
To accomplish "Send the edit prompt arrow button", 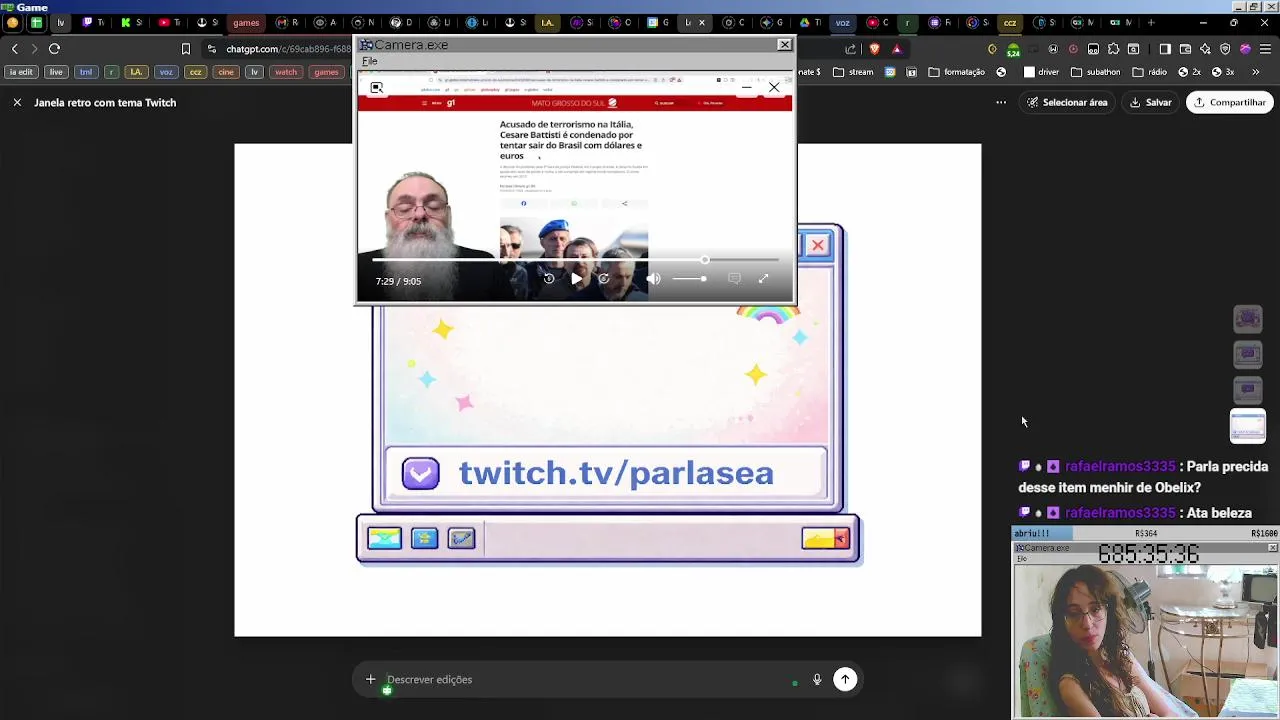I will (845, 680).
